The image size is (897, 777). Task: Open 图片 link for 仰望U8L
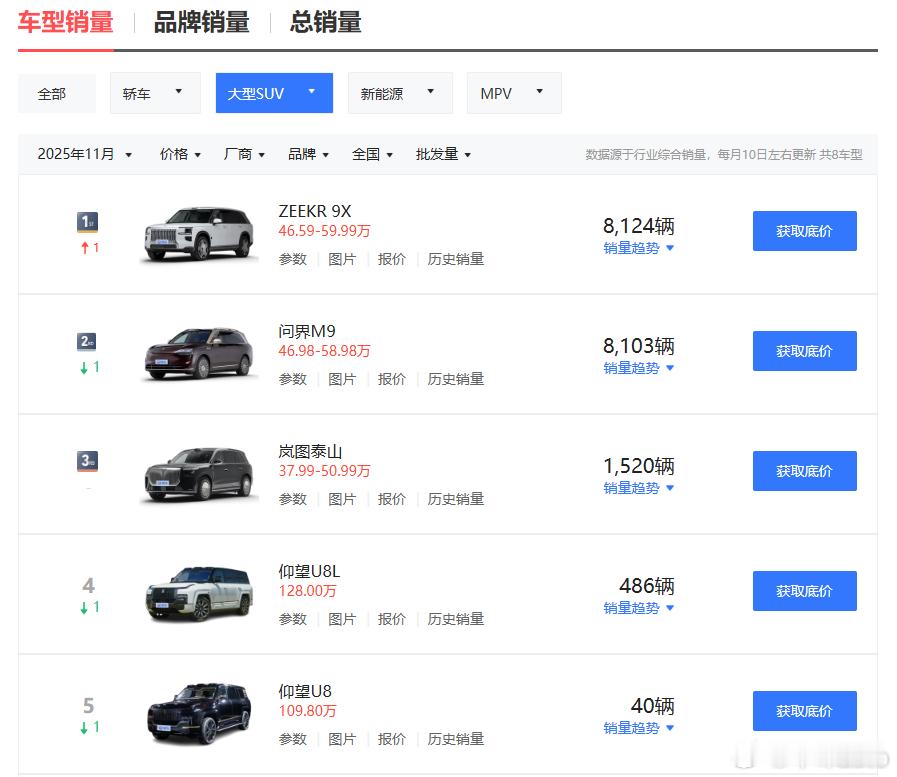tap(342, 619)
